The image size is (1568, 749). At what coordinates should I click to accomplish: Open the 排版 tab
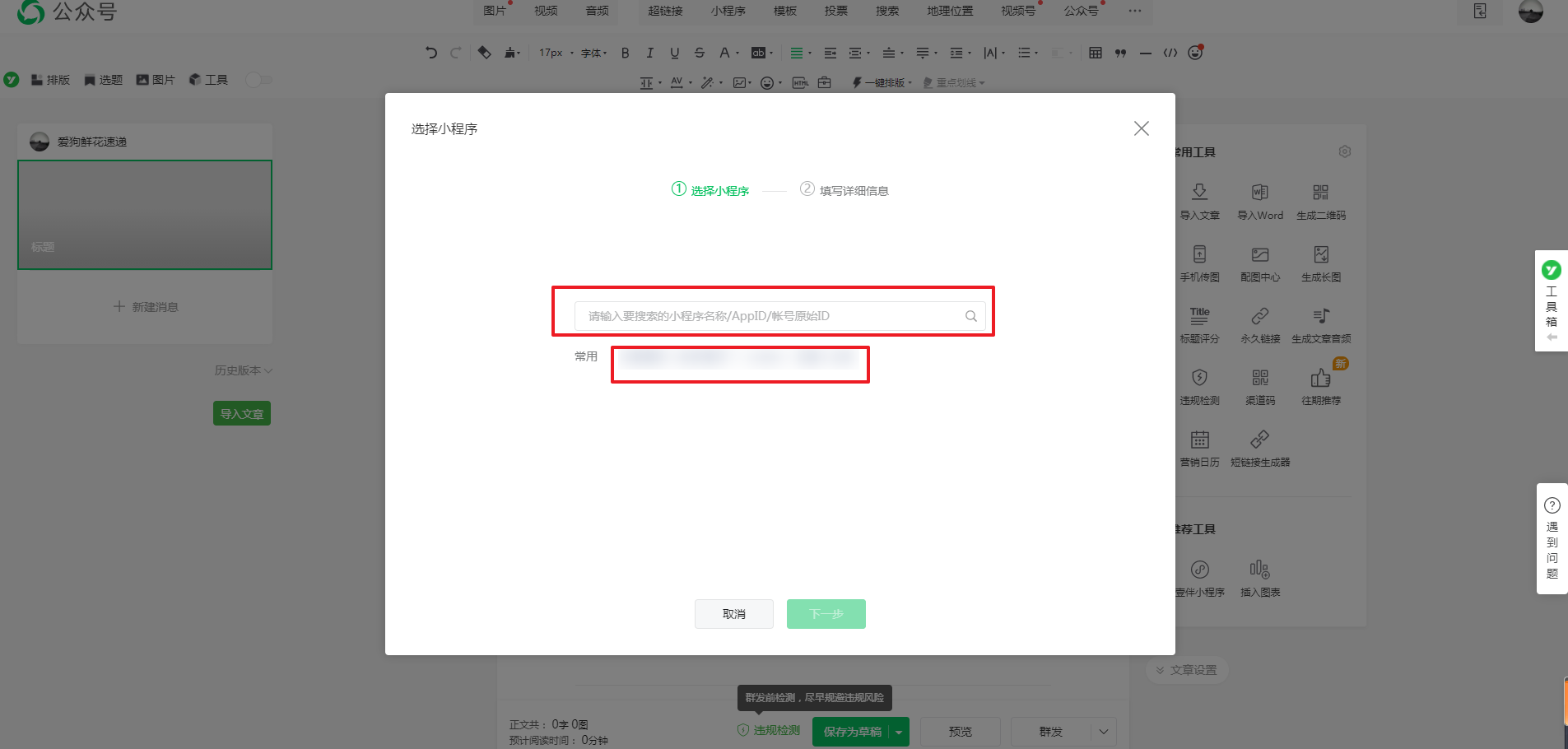50,80
